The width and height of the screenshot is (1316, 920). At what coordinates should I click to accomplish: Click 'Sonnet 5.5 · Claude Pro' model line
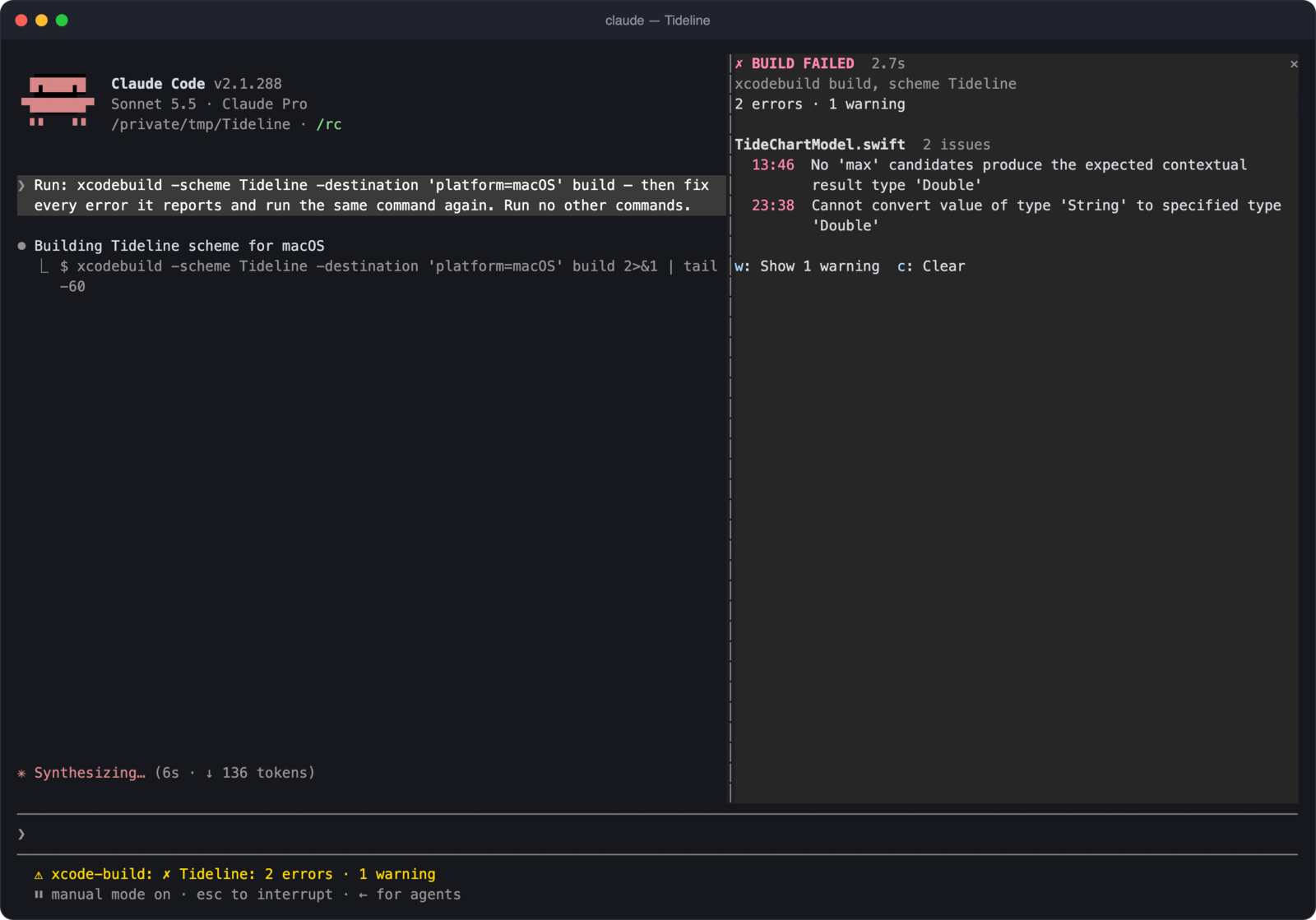coord(209,104)
